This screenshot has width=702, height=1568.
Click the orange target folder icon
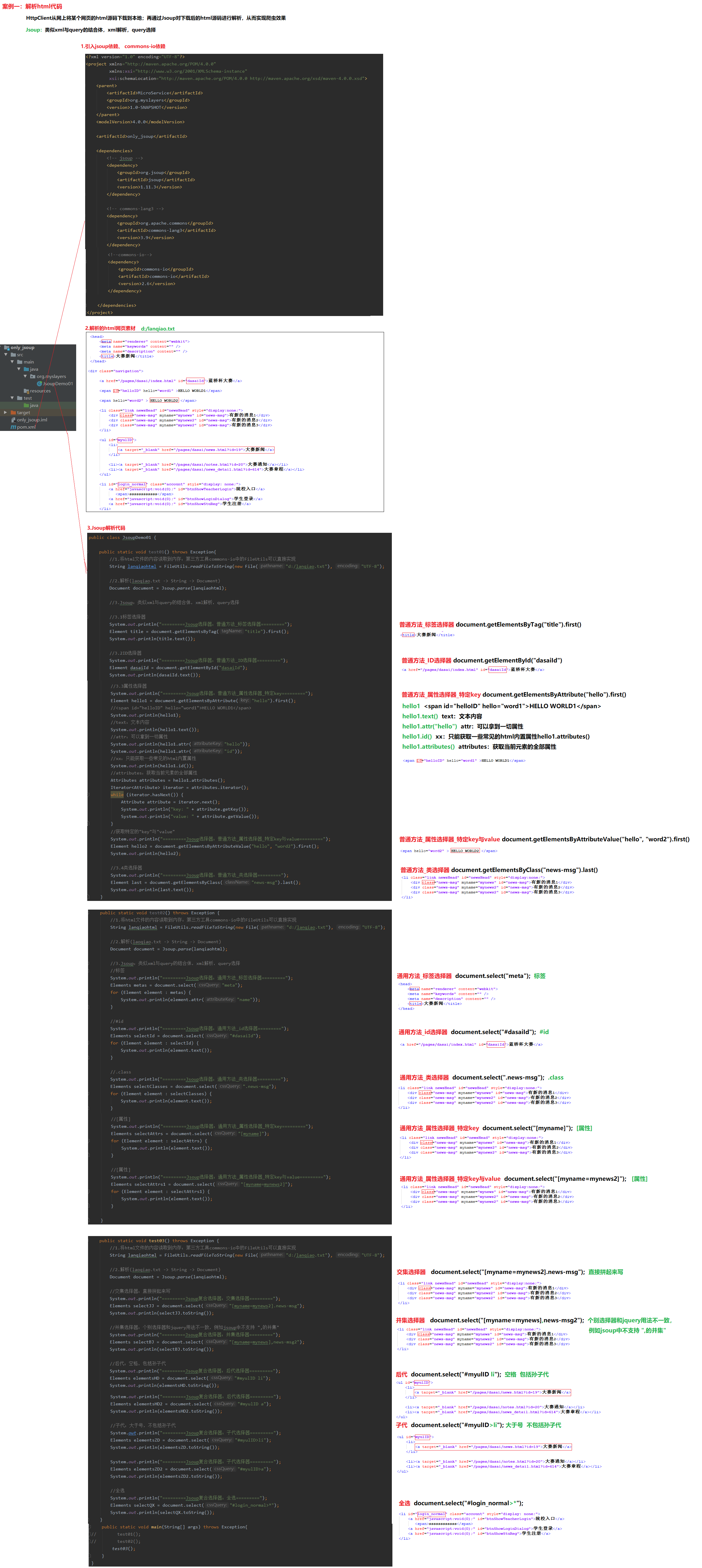click(13, 413)
